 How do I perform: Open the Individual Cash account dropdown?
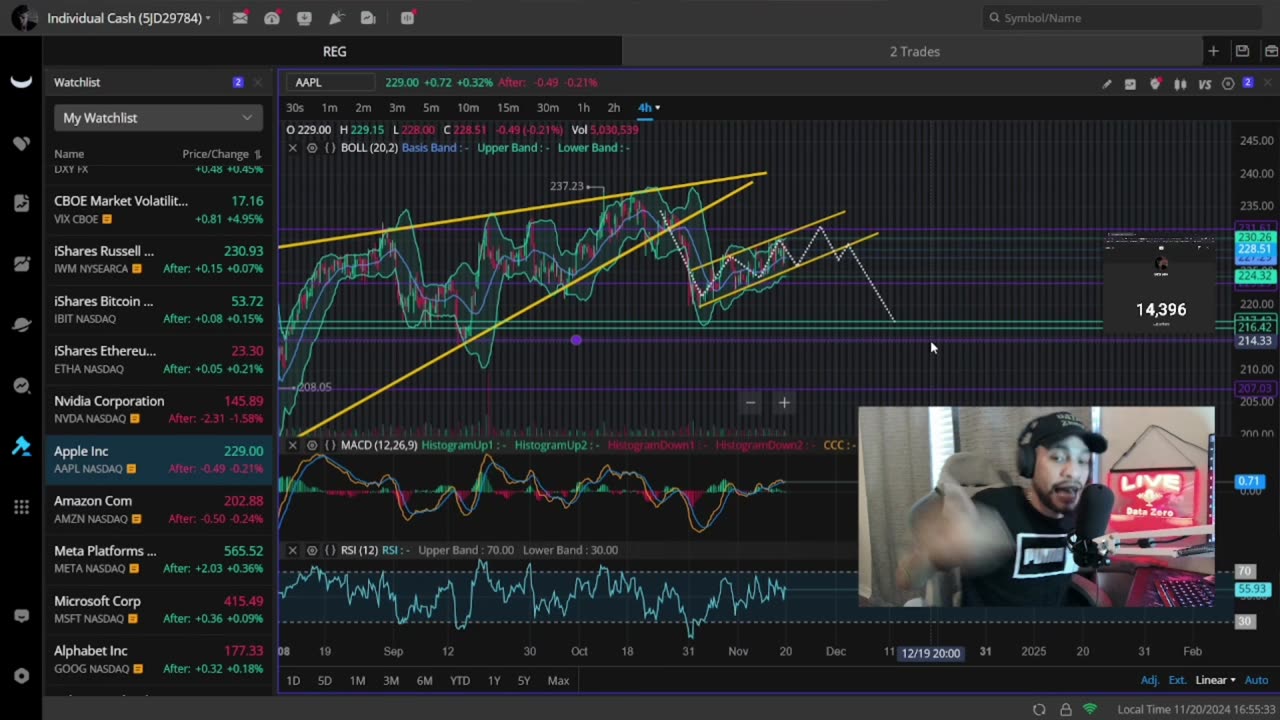[128, 18]
